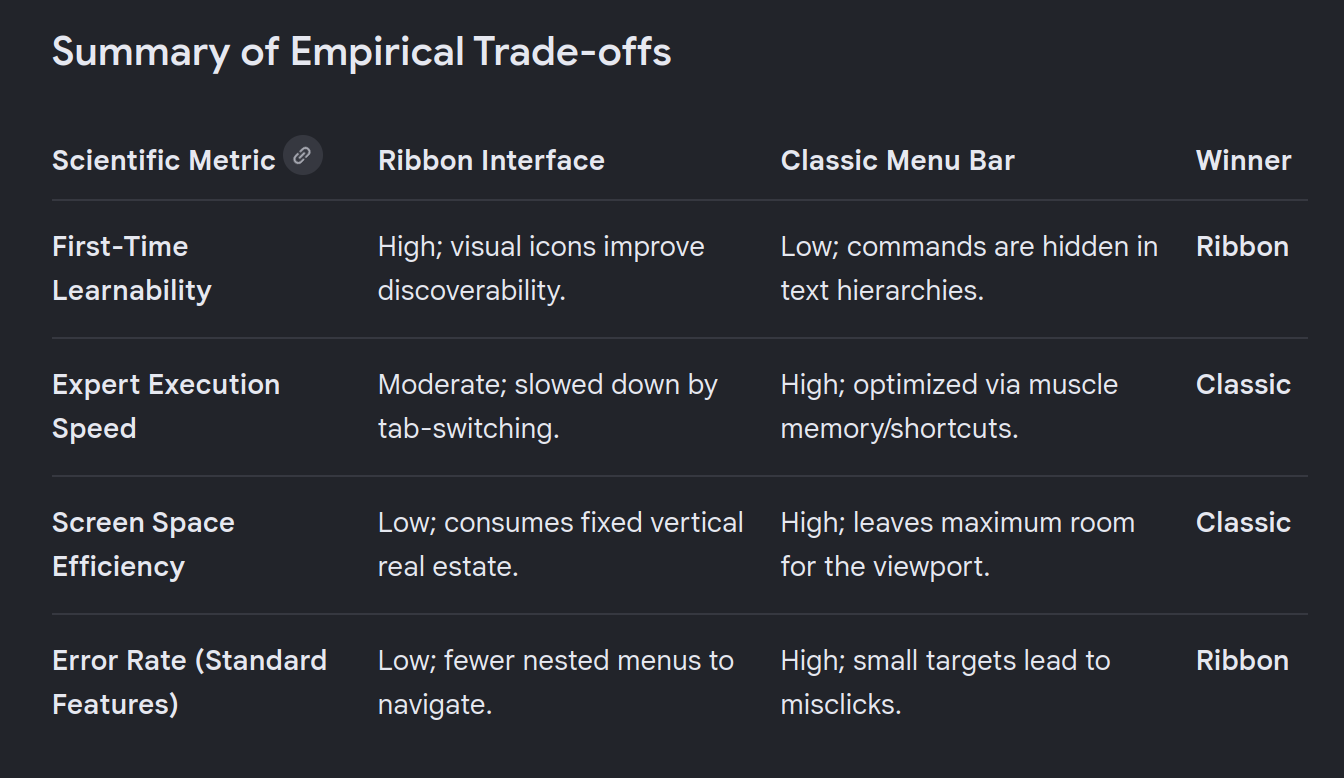Click the Summary of Empirical Trade-offs heading
This screenshot has width=1344, height=778.
tap(361, 52)
